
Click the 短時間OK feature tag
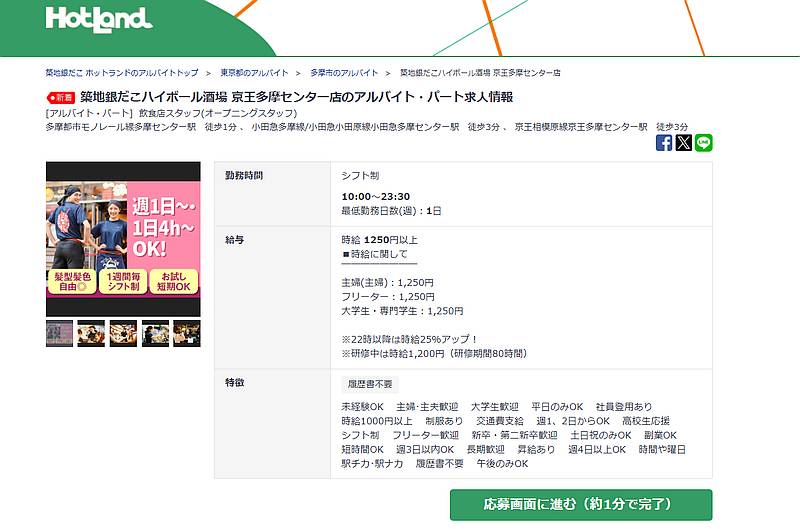click(x=362, y=449)
